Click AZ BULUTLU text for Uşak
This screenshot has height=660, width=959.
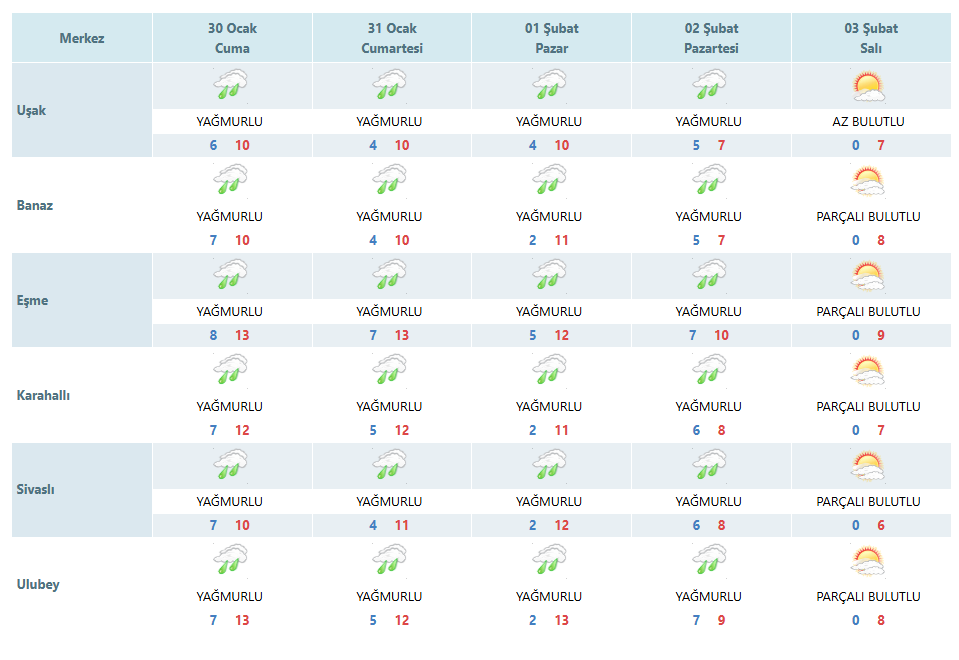click(868, 122)
